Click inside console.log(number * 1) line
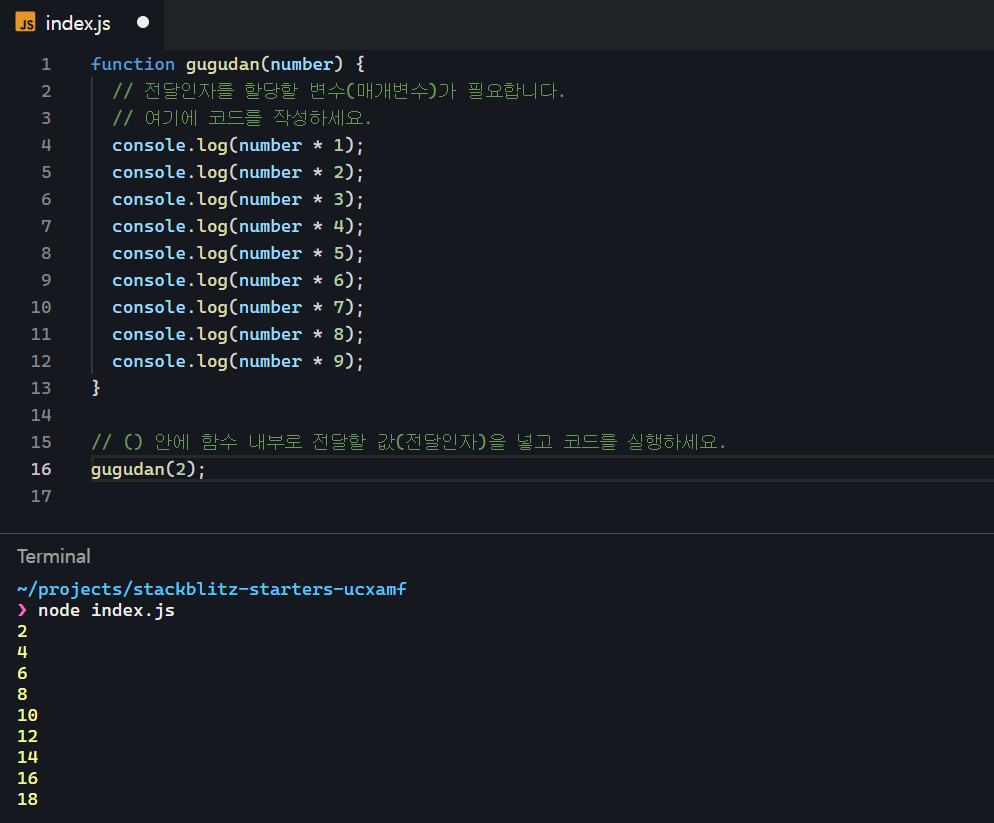Image resolution: width=994 pixels, height=823 pixels. tap(238, 145)
